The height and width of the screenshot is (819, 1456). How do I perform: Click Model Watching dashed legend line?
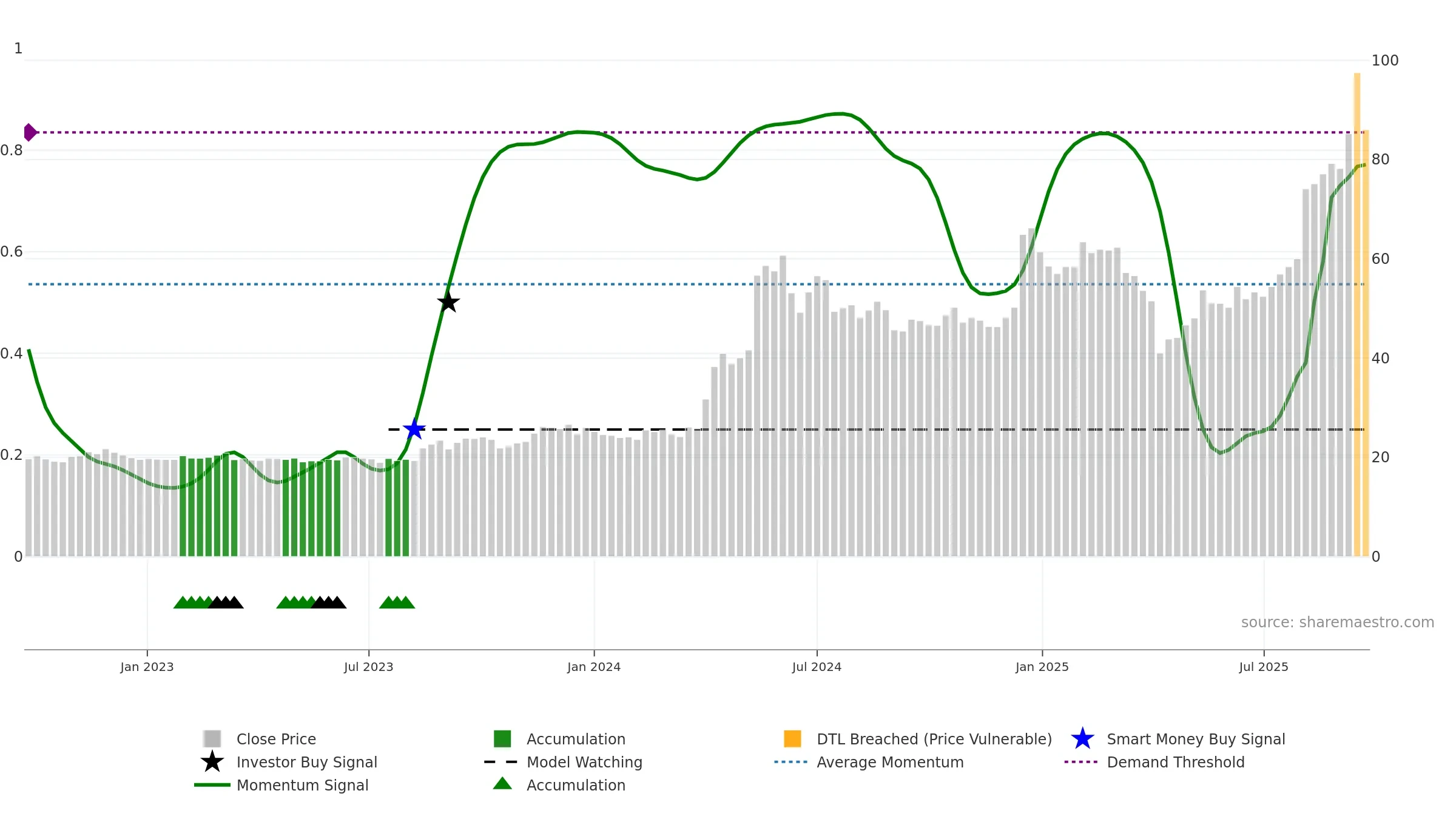click(501, 762)
